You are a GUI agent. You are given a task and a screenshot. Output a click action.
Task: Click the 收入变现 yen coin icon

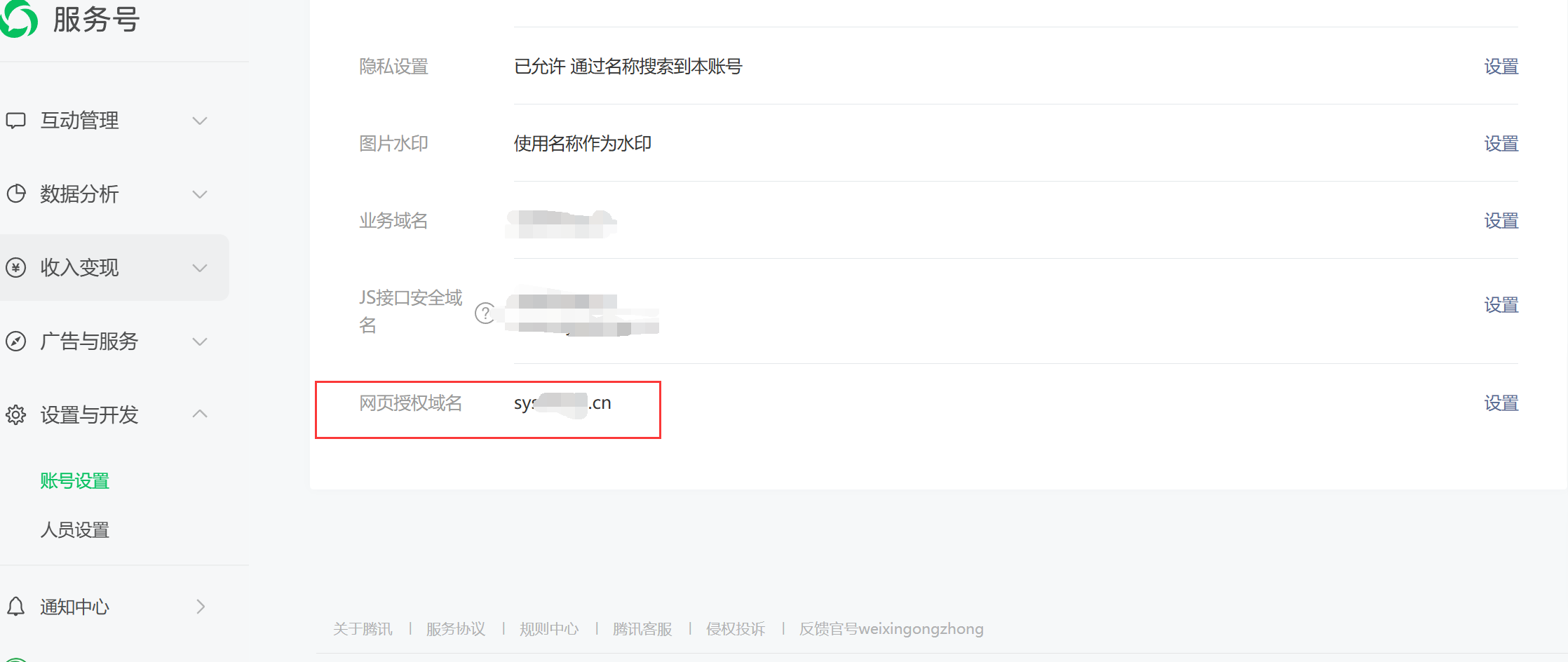pyautogui.click(x=16, y=267)
